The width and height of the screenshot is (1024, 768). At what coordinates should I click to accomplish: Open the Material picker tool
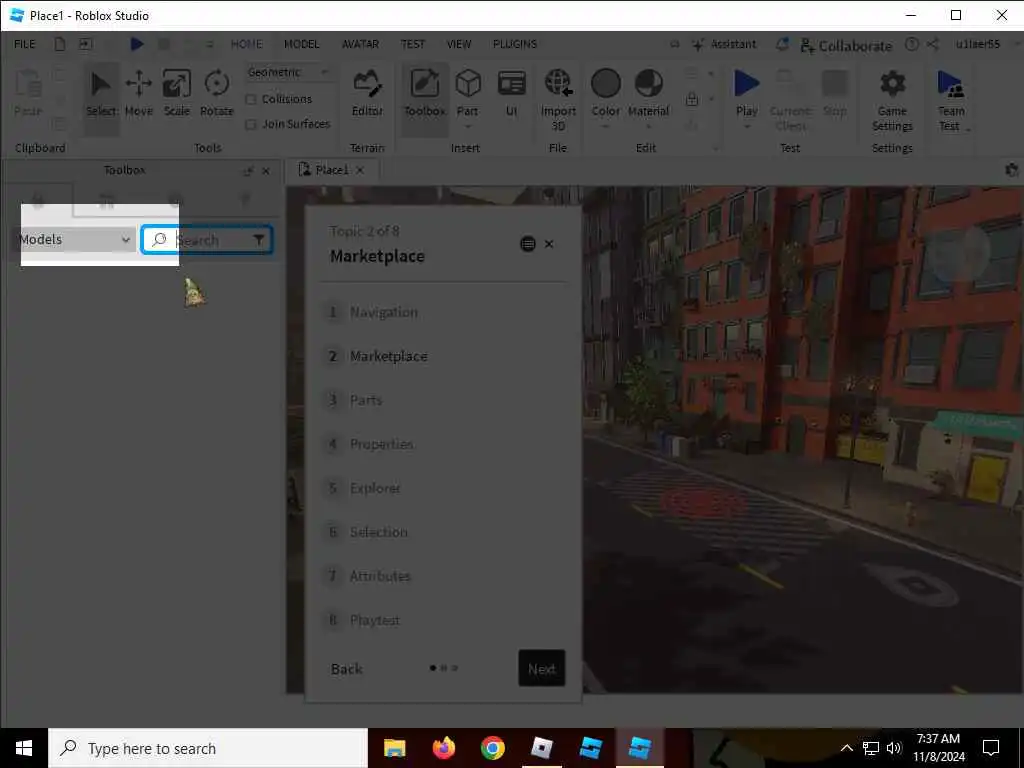point(648,91)
